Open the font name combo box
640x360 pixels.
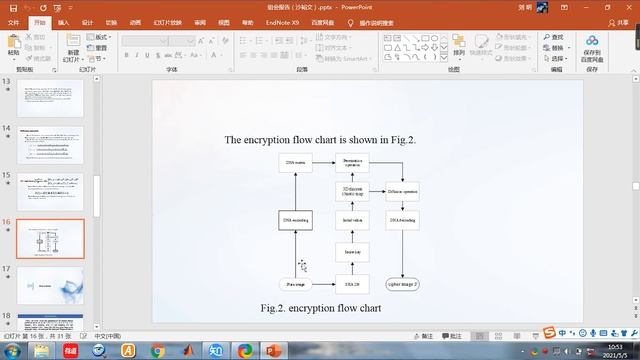click(x=145, y=41)
